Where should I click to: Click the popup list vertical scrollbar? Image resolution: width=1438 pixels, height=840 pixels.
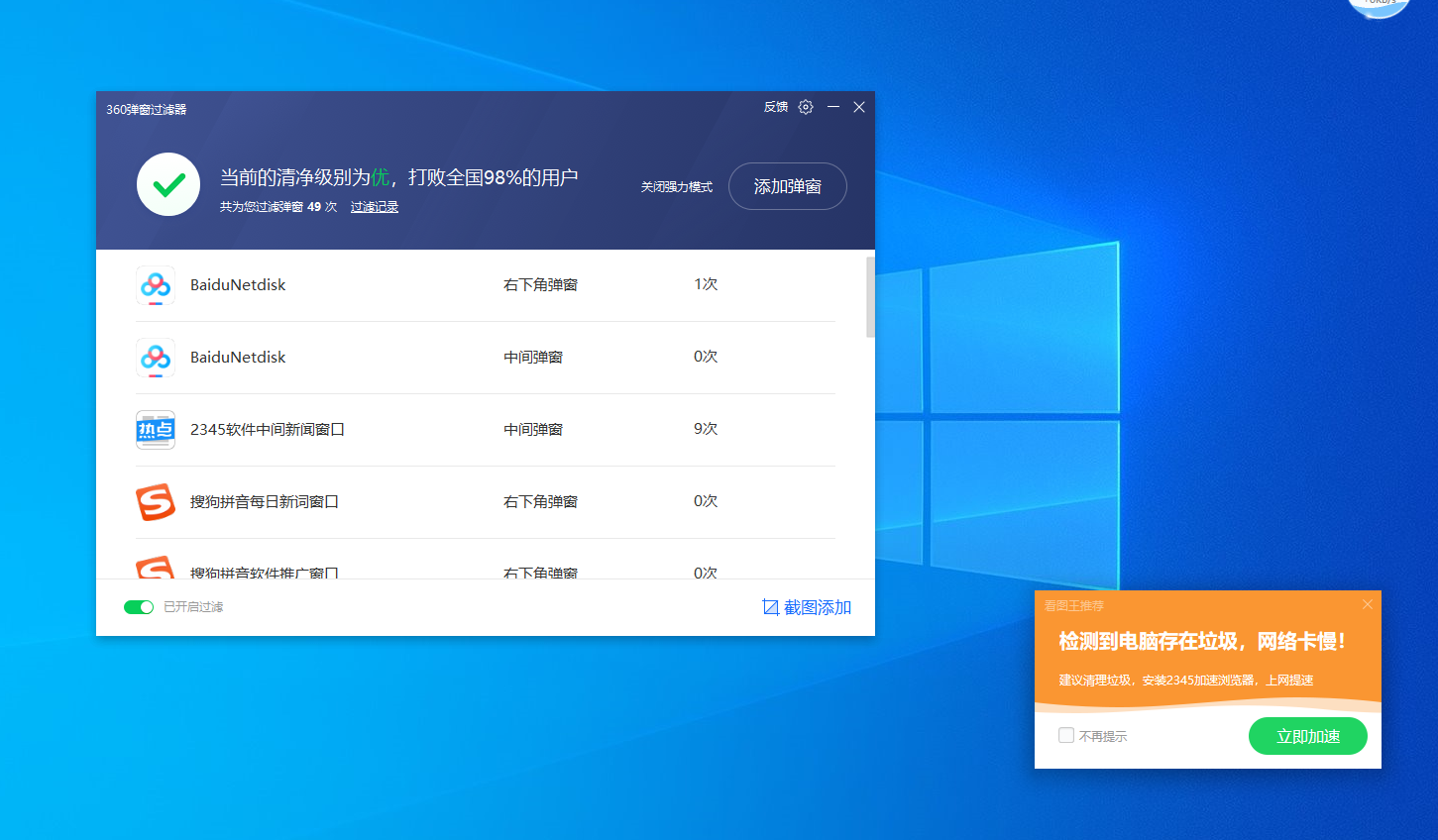click(870, 297)
